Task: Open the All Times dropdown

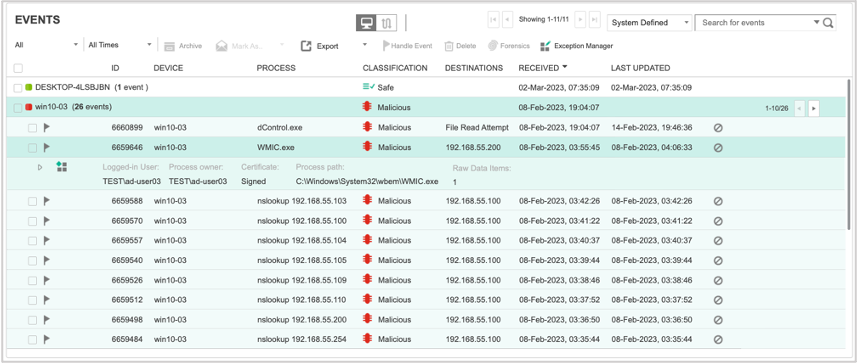Action: [120, 45]
